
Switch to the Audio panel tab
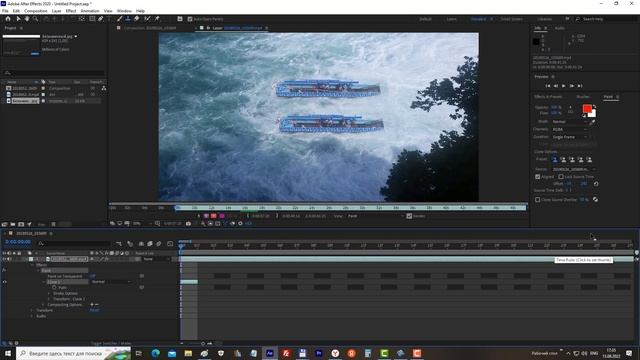click(560, 28)
